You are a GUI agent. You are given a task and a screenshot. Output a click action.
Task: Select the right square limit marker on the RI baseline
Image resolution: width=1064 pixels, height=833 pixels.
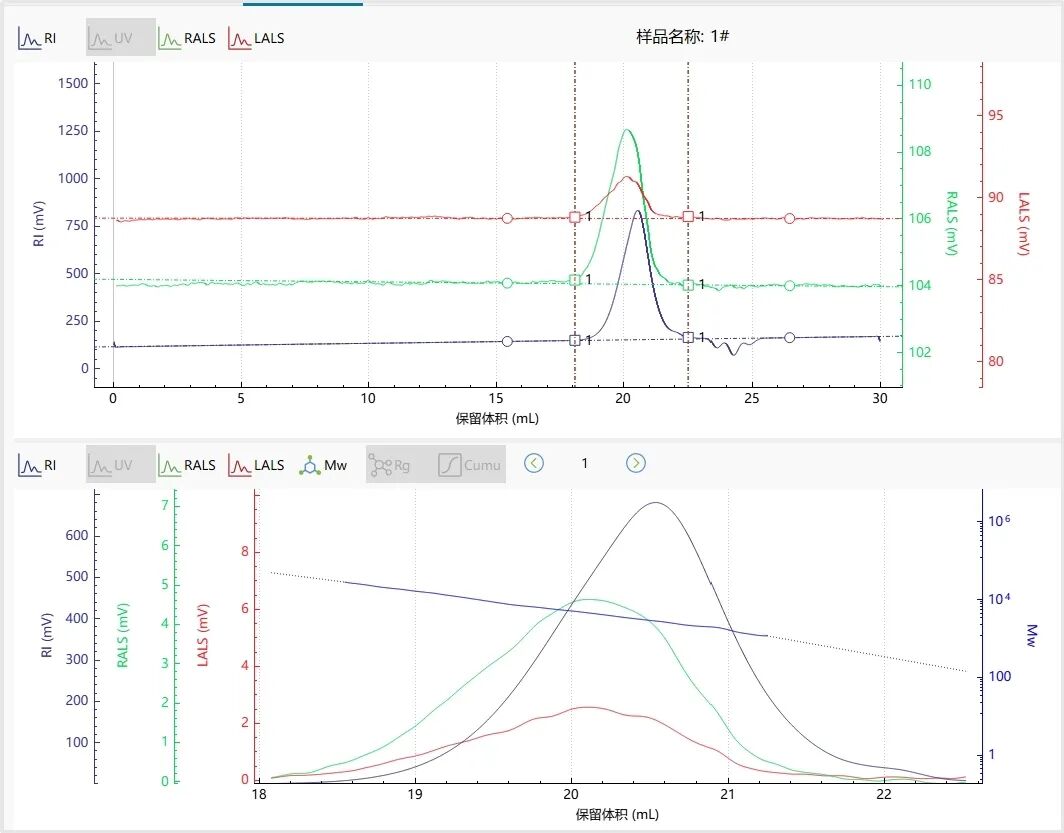688,337
